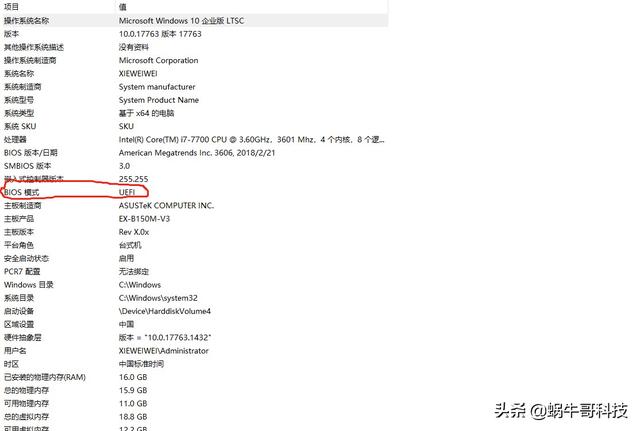
Task: Click the 版本 10.0.17763 row
Action: (194, 34)
